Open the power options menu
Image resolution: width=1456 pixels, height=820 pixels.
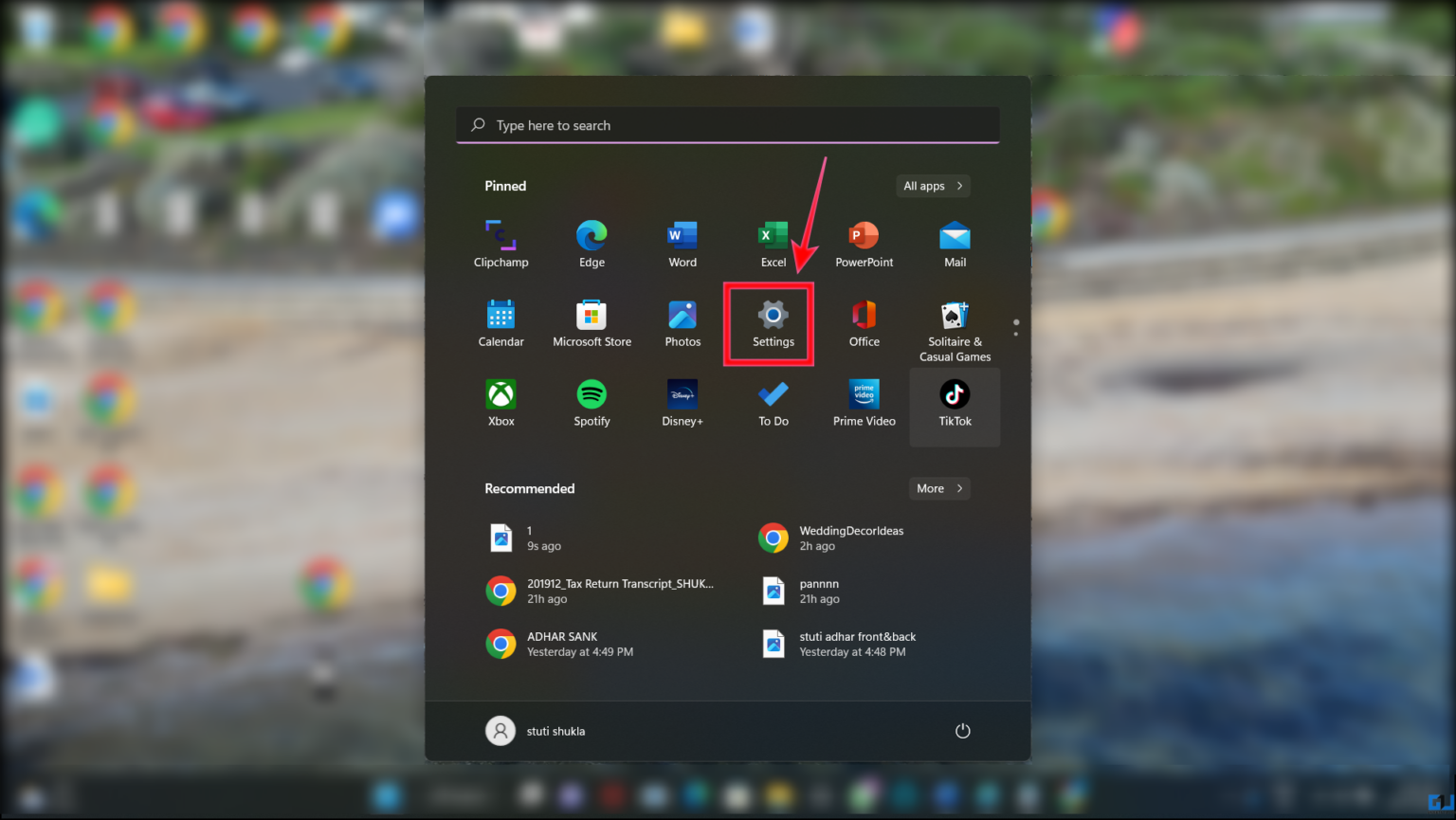tap(962, 730)
